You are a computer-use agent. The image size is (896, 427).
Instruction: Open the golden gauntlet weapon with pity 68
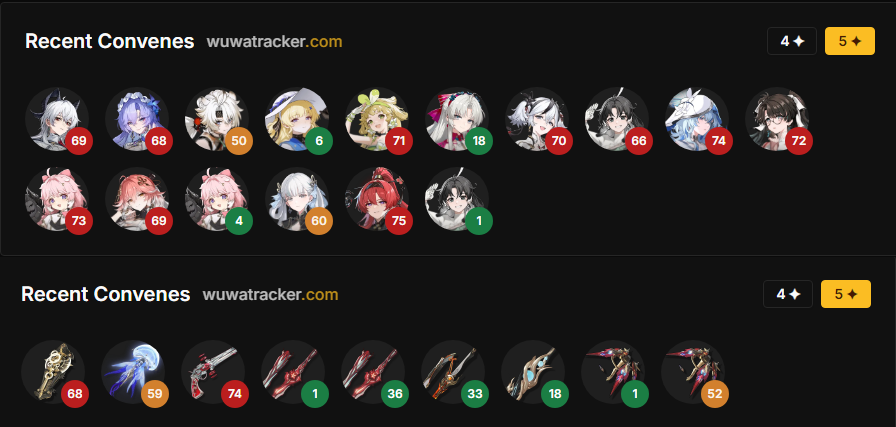(x=53, y=372)
